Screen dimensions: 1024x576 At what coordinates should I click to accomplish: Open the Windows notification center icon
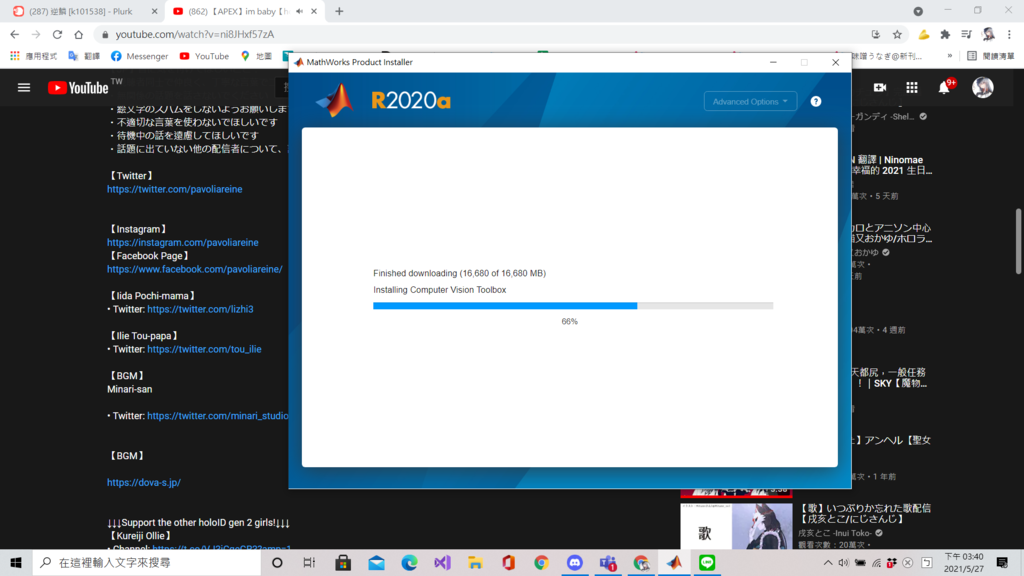pos(1002,562)
